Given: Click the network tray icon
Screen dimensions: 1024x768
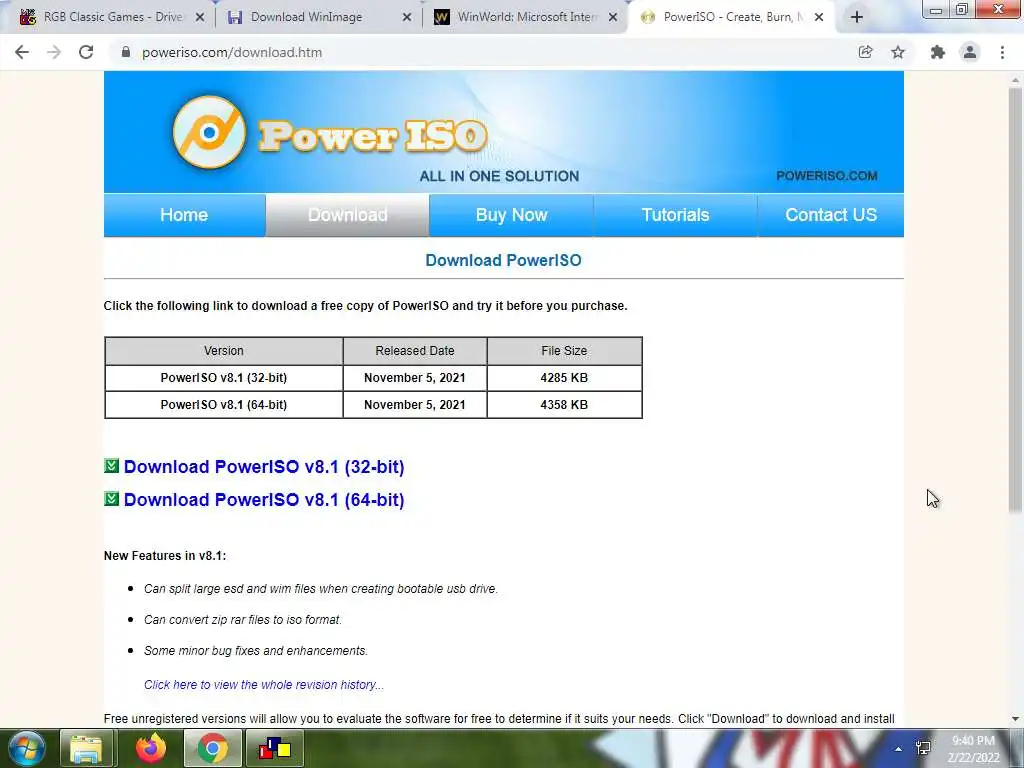Looking at the screenshot, I should (923, 748).
